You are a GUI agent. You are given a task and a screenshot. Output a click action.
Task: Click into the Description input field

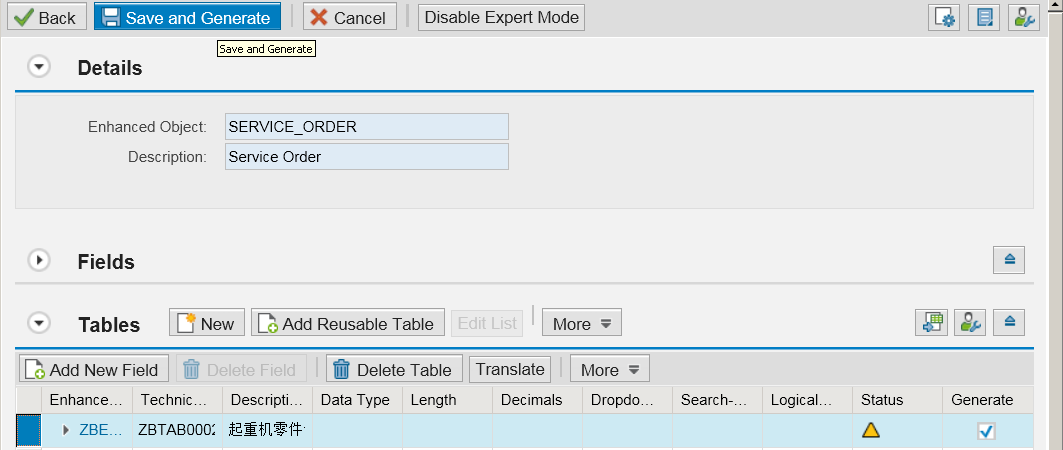point(367,157)
